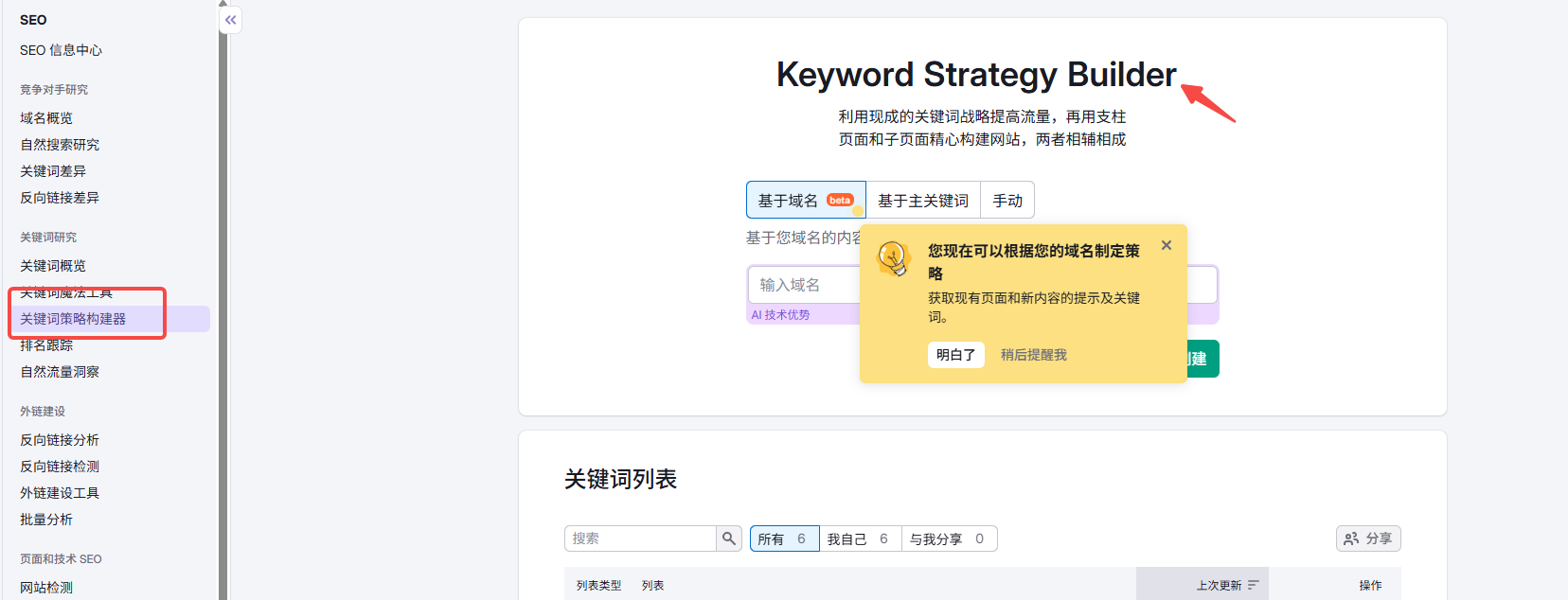The width and height of the screenshot is (1568, 600).
Task: Click 明白了 button in tooltip
Action: tap(955, 355)
